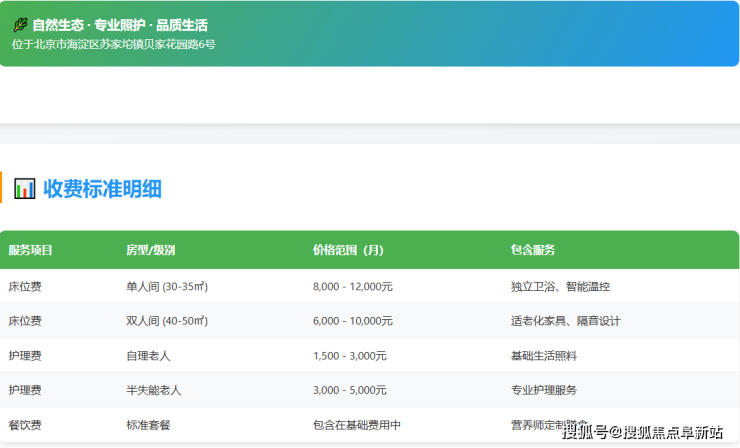Click the 房型/级别 column header

coord(150,250)
